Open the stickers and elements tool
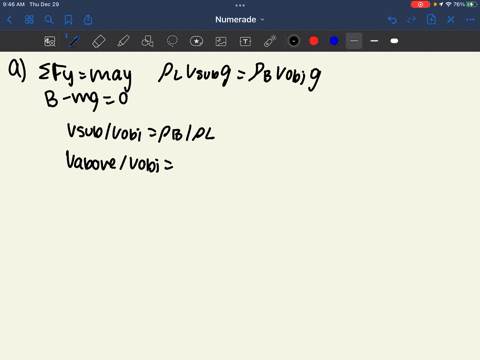 pos(196,41)
